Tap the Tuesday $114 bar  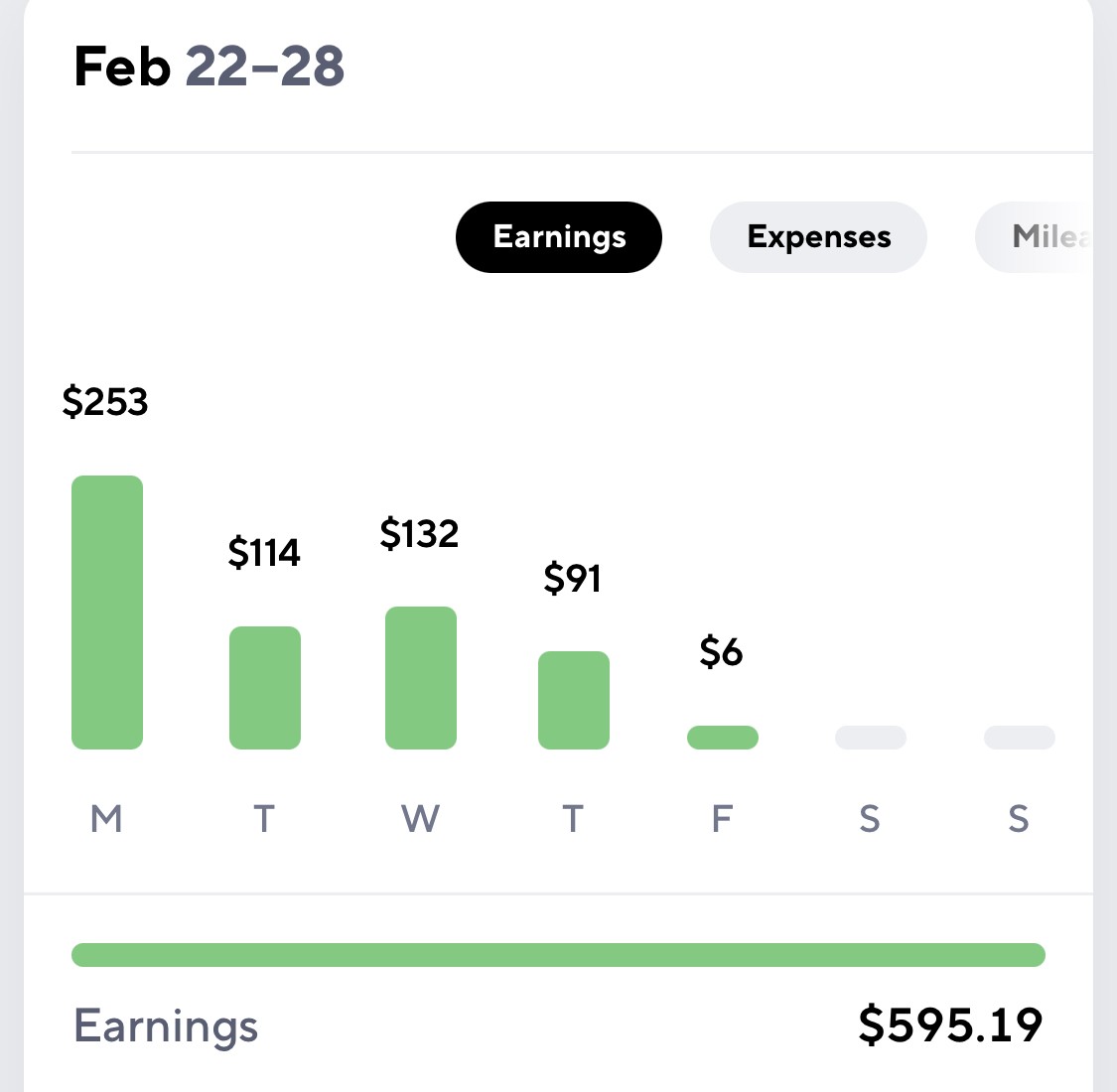coord(265,687)
